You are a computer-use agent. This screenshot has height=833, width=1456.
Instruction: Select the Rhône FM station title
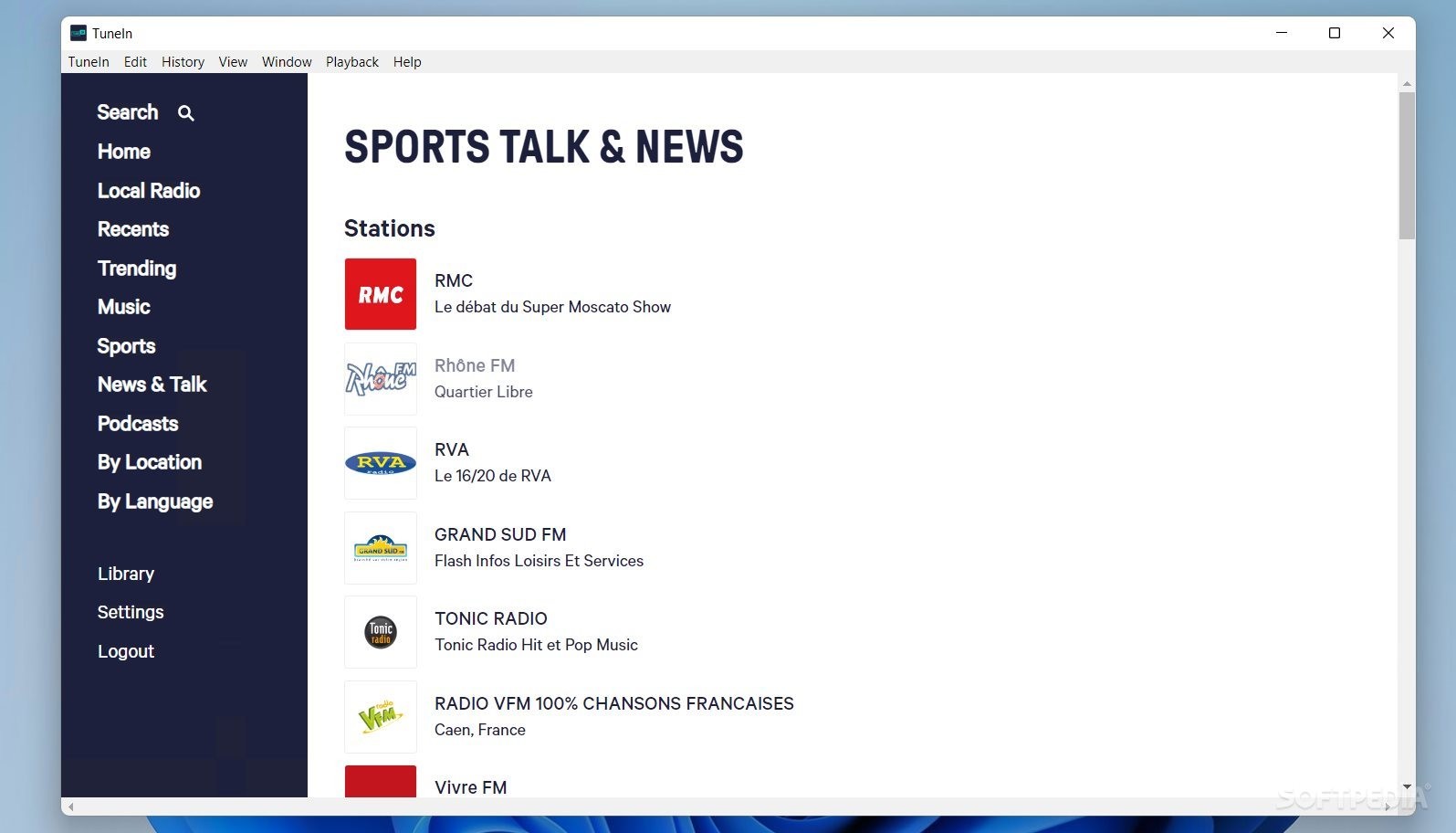pos(475,365)
